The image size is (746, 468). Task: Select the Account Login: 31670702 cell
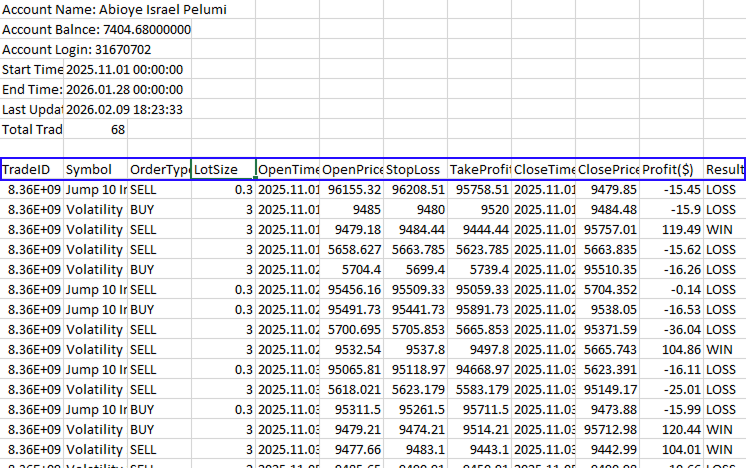point(77,49)
